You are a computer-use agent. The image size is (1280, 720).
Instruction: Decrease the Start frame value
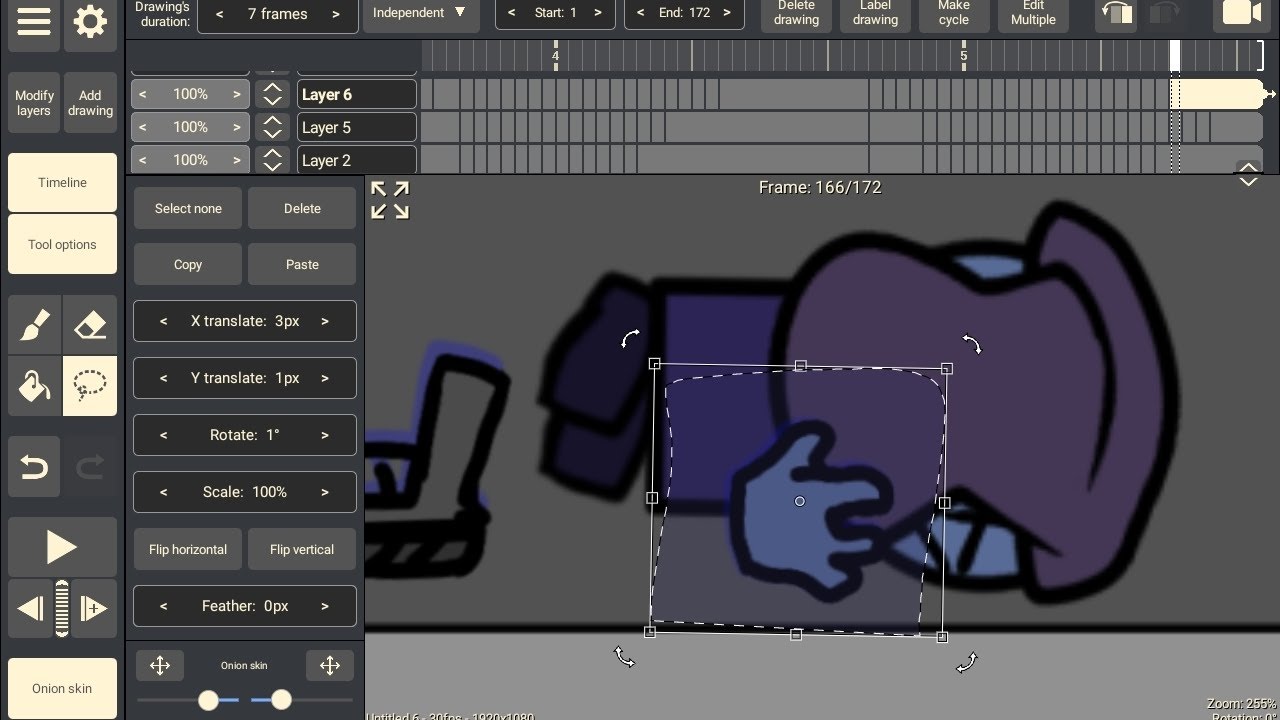pyautogui.click(x=512, y=13)
